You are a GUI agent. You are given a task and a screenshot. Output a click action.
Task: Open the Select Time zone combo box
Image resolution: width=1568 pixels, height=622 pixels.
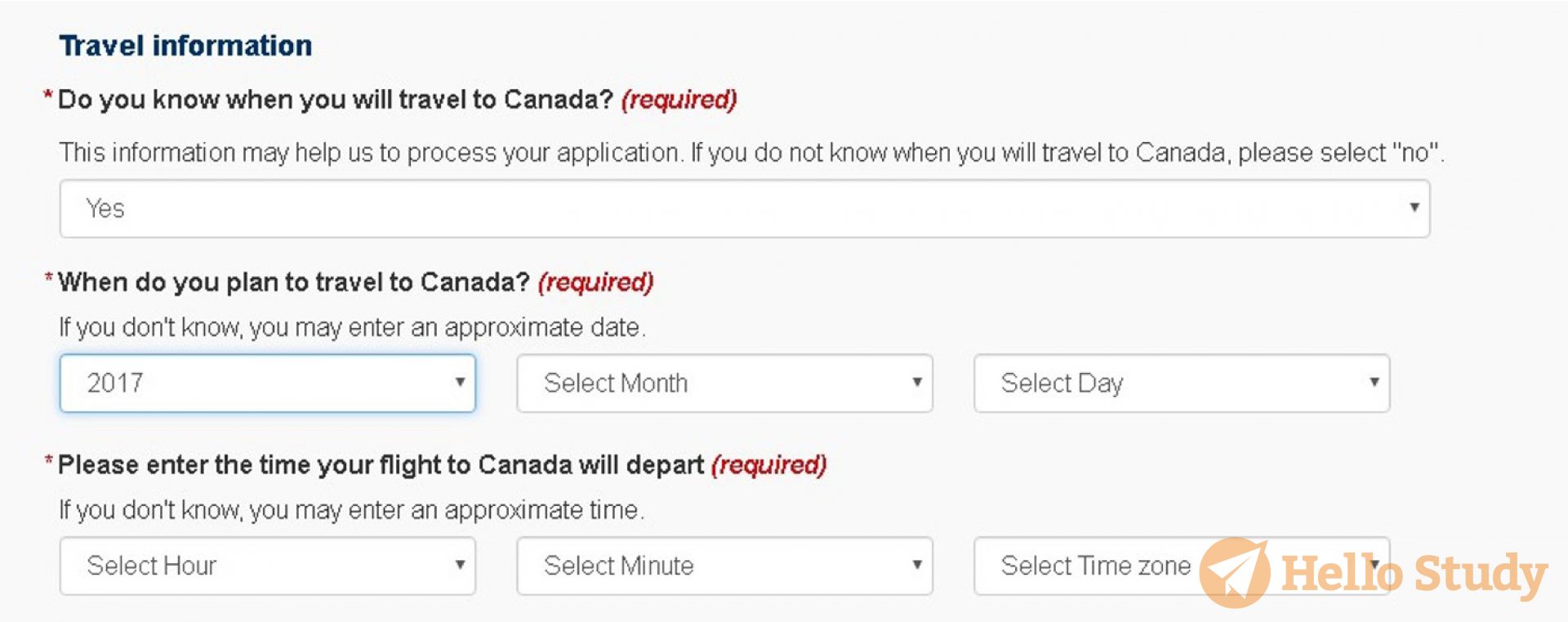[x=1094, y=566]
